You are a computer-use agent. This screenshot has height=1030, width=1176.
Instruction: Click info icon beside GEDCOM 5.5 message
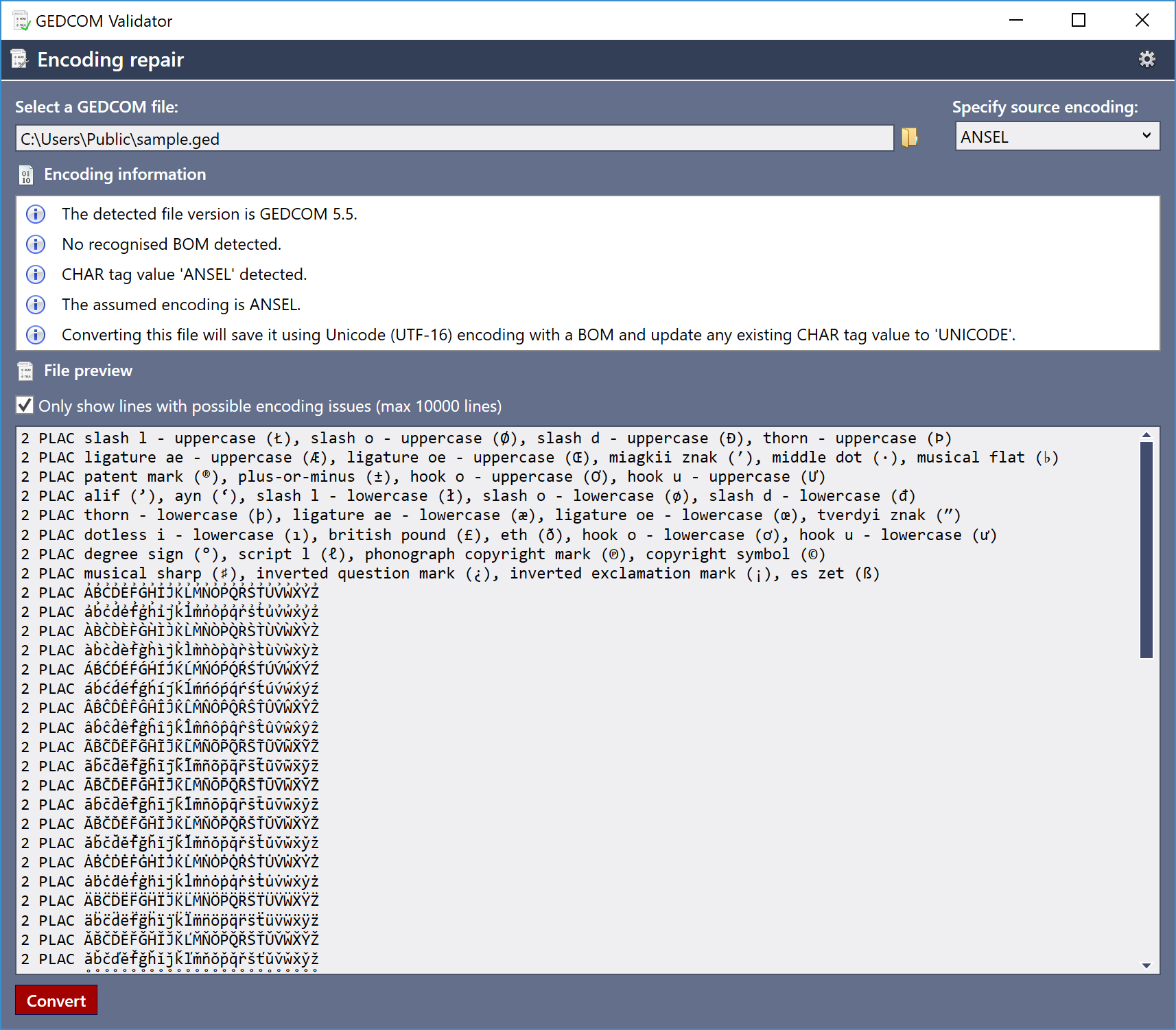[36, 214]
